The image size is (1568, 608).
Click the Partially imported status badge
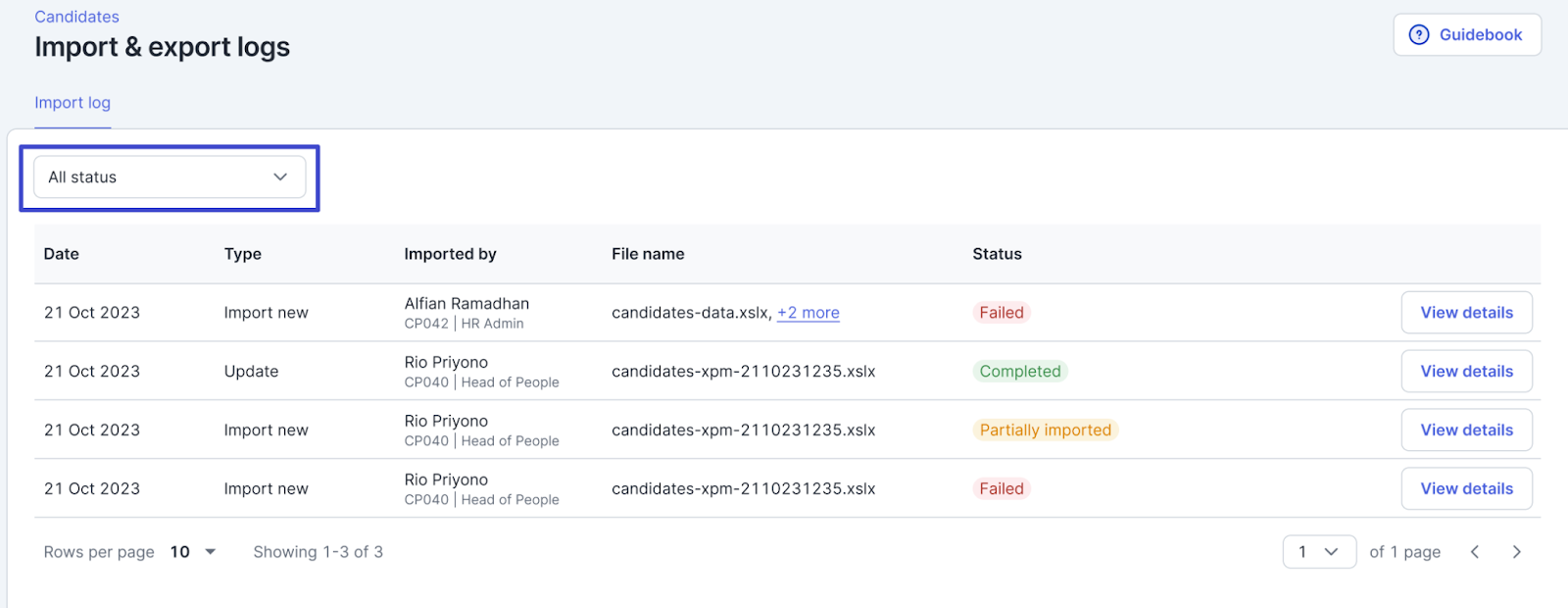click(1045, 431)
